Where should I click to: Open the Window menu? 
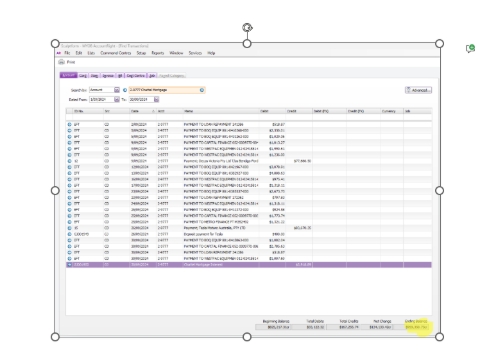(x=176, y=53)
